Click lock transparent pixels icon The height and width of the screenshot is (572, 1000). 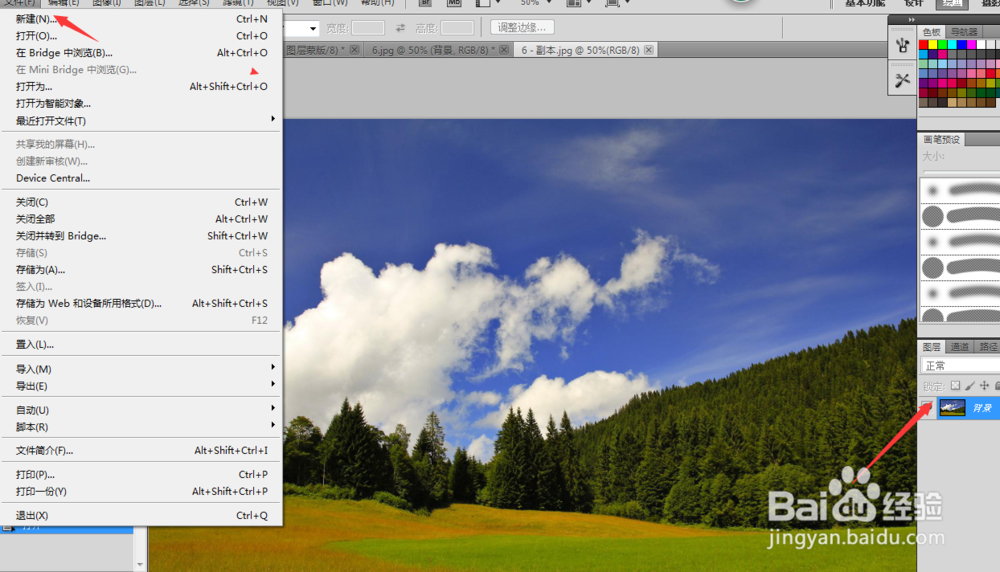(x=955, y=385)
